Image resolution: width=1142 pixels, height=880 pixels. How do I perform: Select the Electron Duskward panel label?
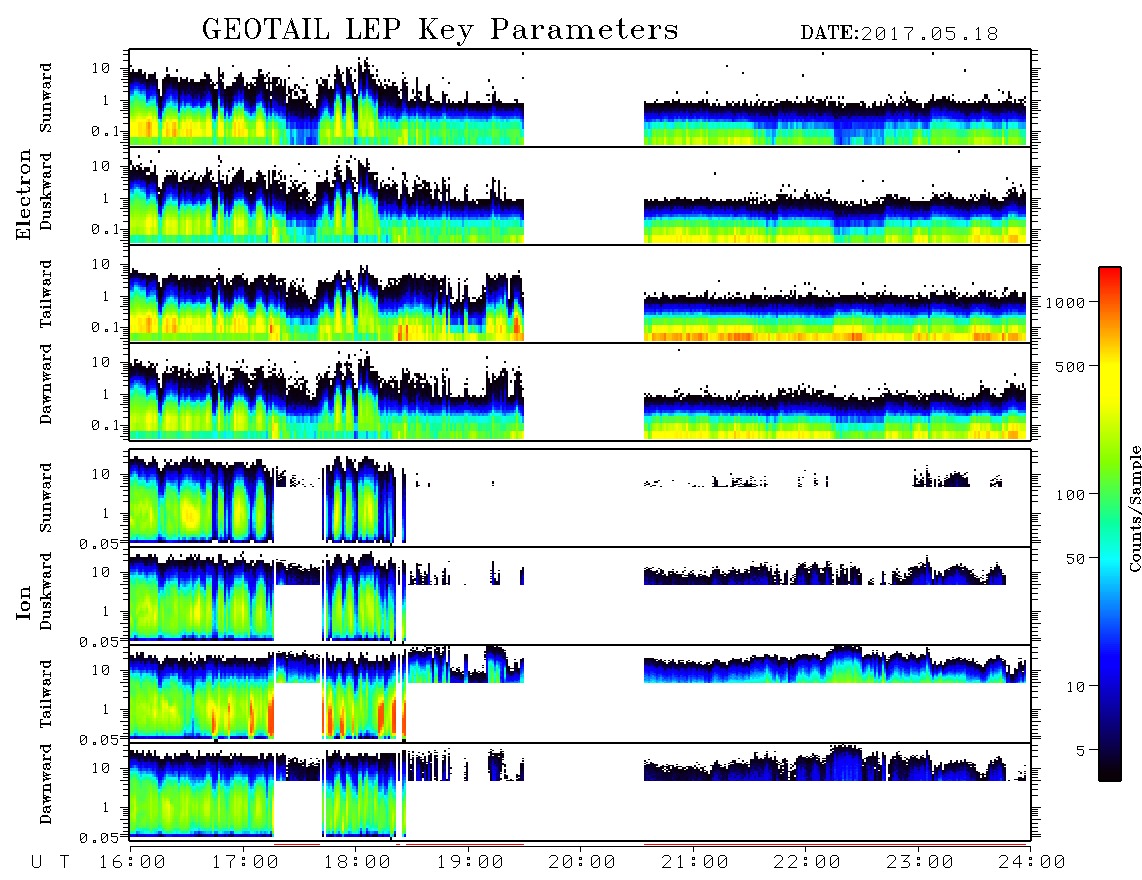click(46, 191)
